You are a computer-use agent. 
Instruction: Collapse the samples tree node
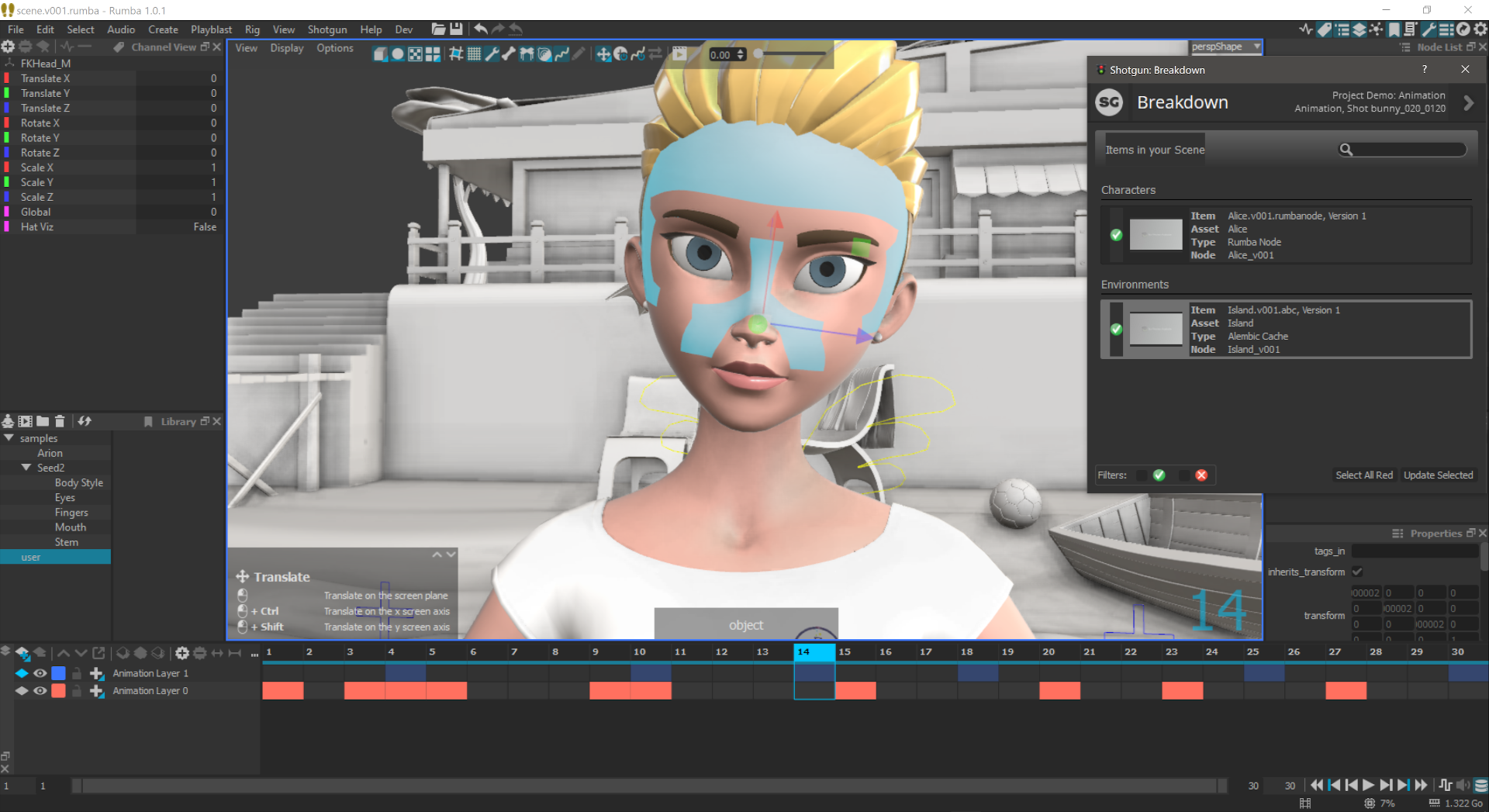tap(9, 438)
